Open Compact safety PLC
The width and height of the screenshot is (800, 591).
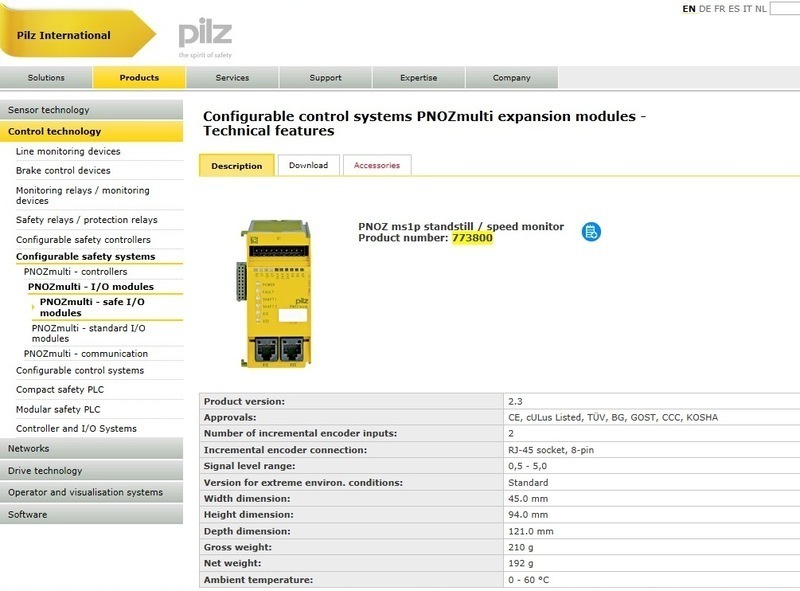[60, 389]
